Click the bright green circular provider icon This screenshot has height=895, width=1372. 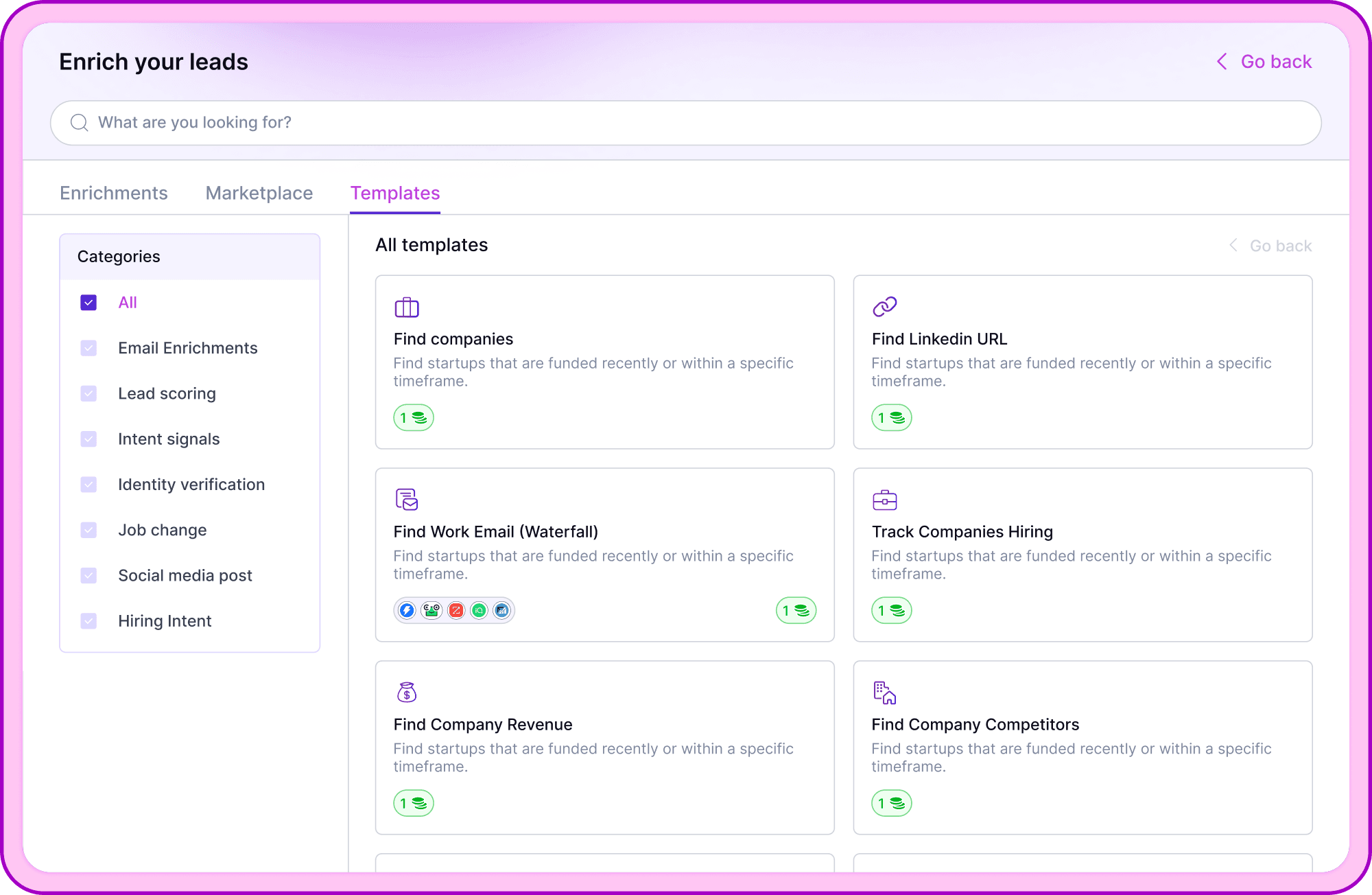pyautogui.click(x=479, y=610)
